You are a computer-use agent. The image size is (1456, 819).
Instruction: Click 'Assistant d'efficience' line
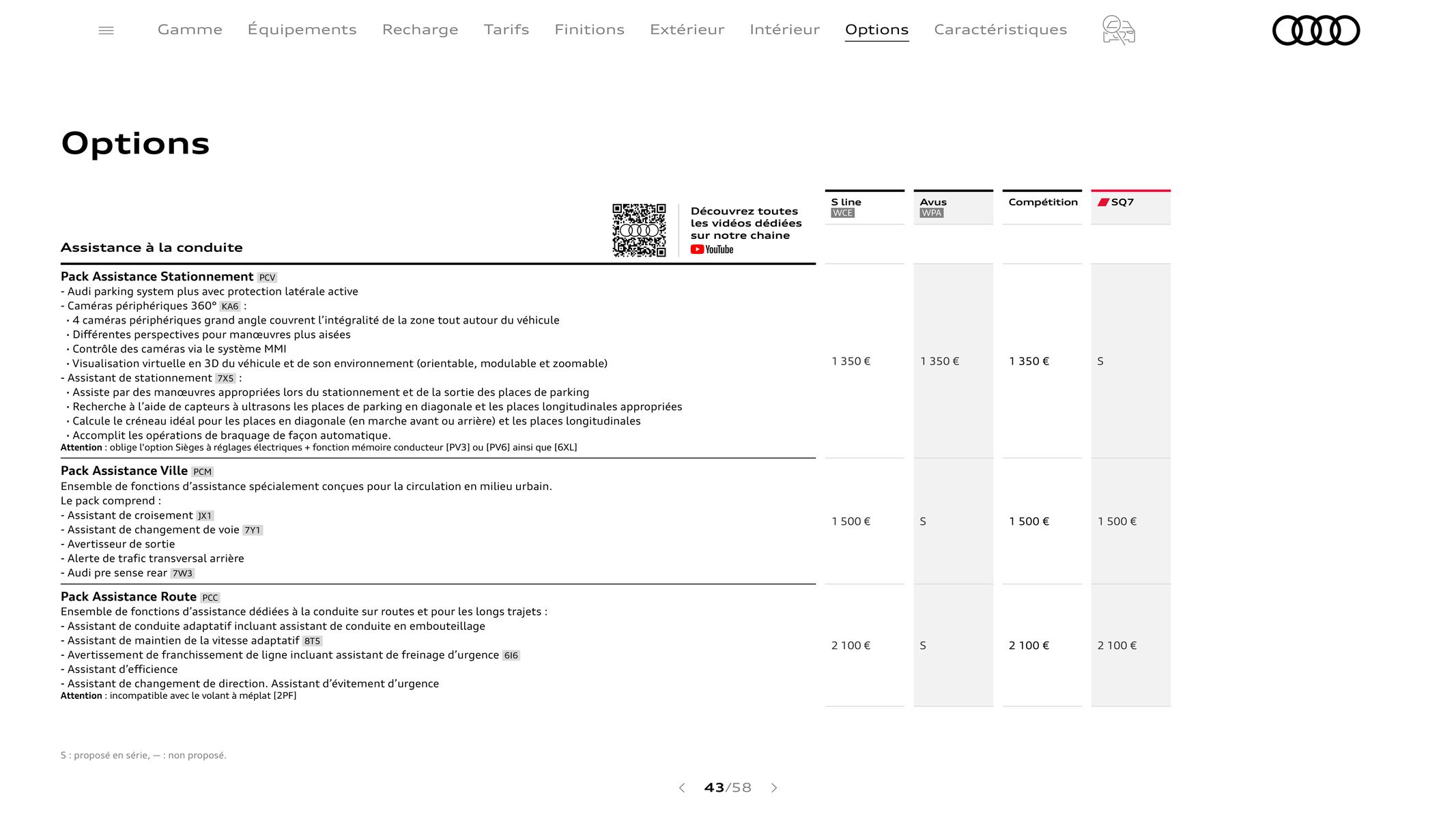coord(119,670)
